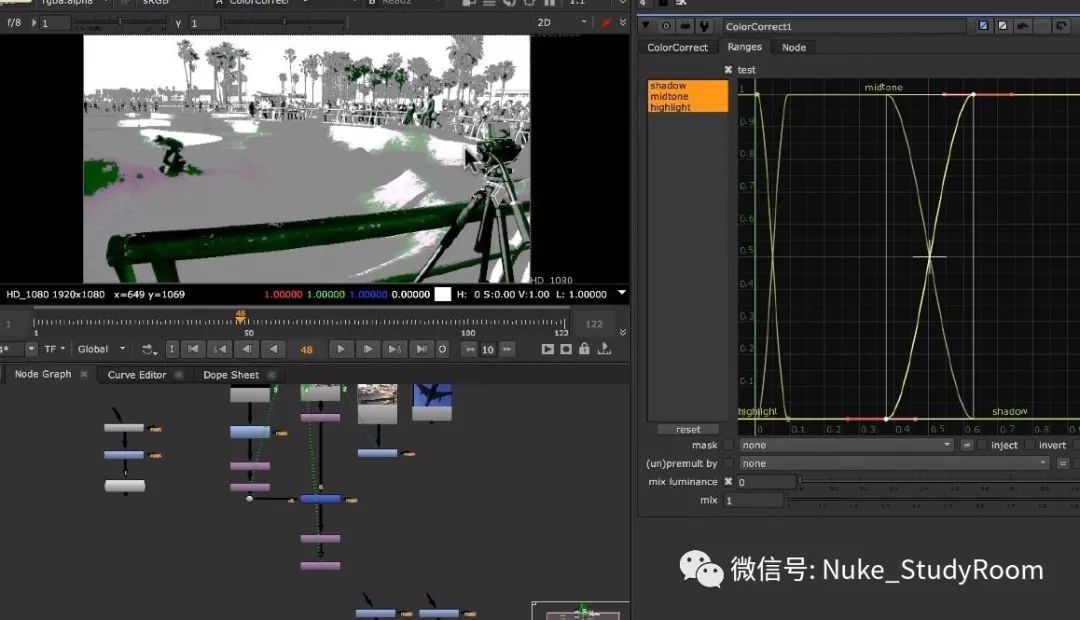Select the wrench icon in the properties panel
1080x620 pixels.
[703, 25]
